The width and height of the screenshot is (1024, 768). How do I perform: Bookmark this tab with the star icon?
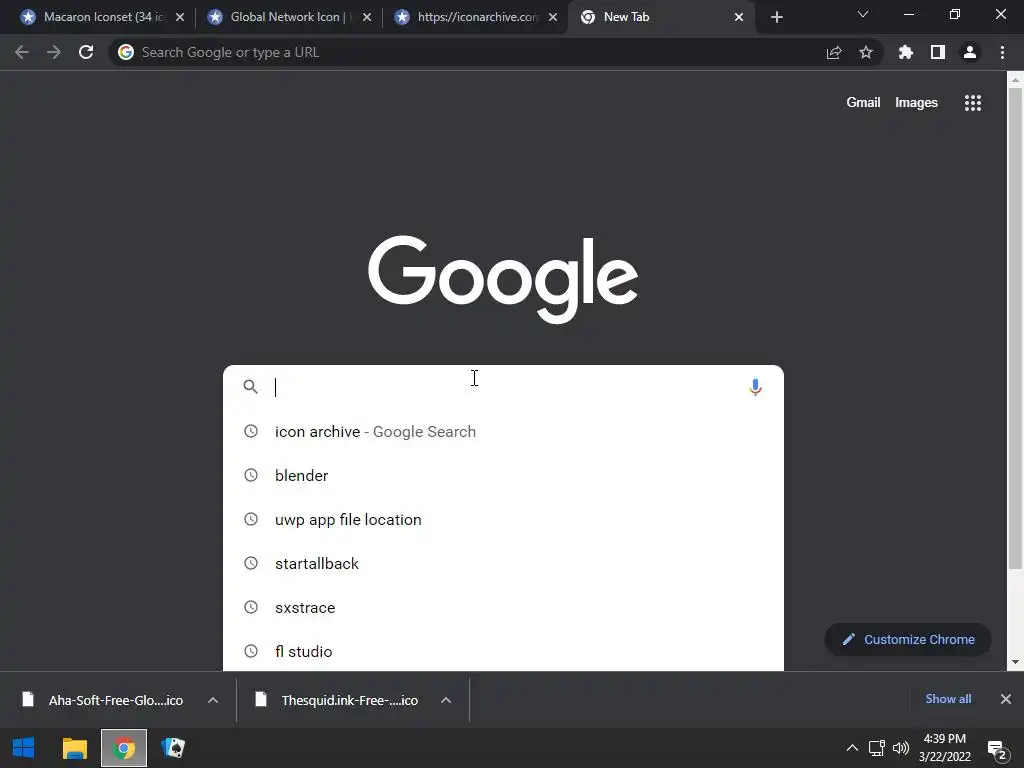pyautogui.click(x=866, y=52)
